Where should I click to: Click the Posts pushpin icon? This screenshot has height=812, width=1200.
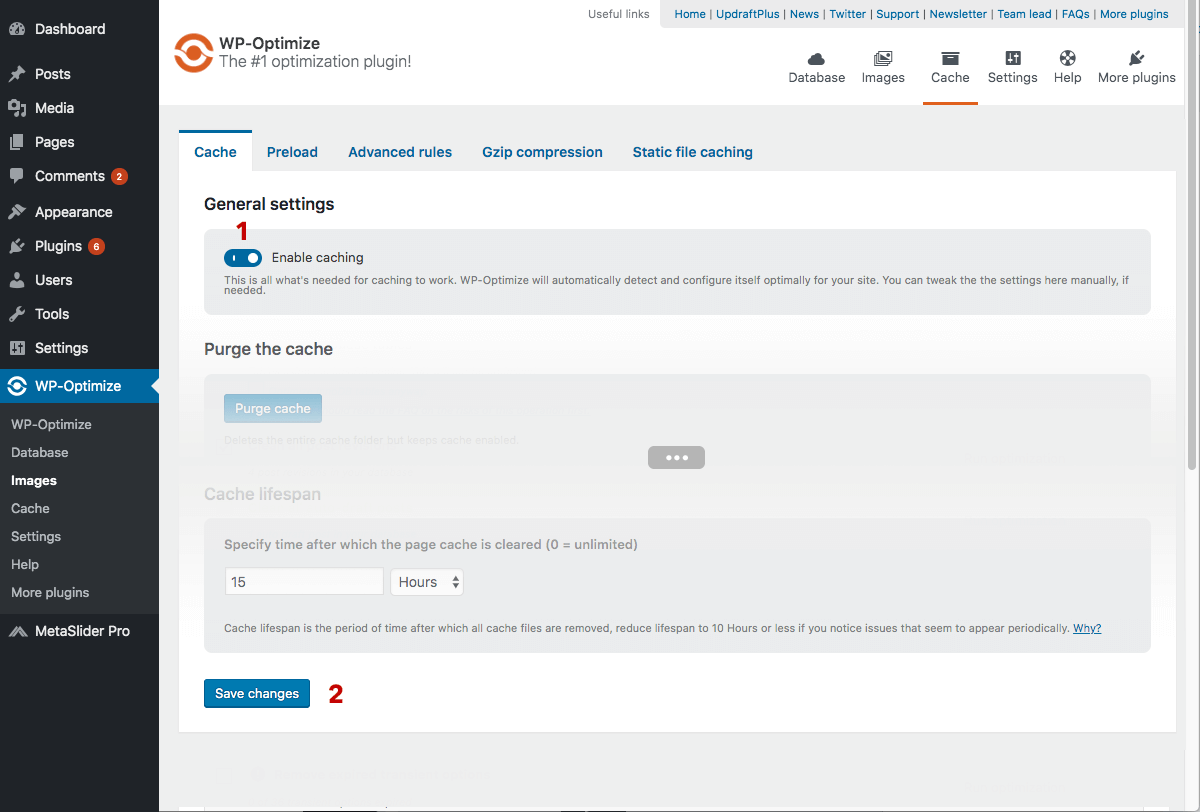(17, 74)
